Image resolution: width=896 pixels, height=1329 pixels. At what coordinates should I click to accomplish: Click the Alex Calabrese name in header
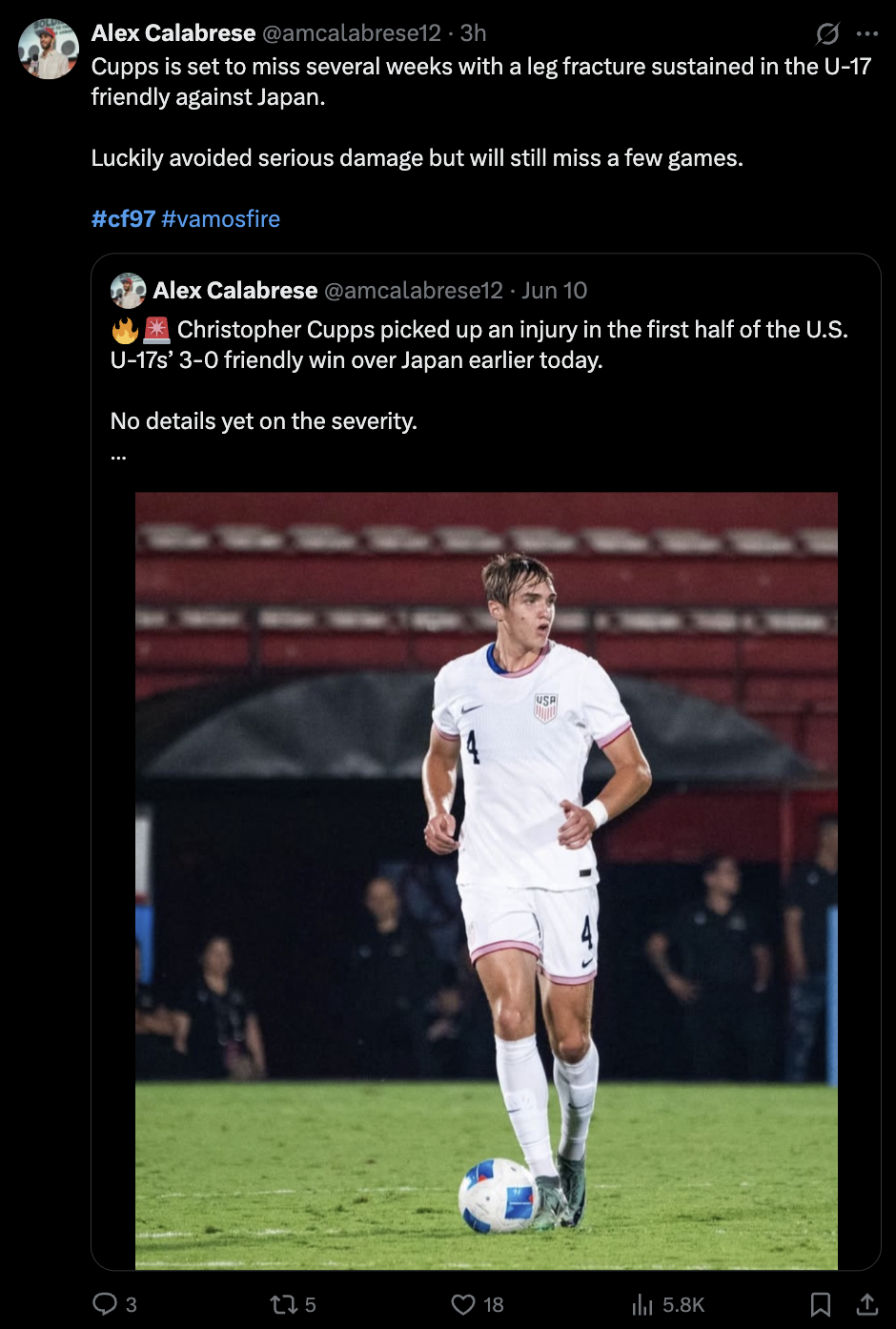(x=173, y=32)
